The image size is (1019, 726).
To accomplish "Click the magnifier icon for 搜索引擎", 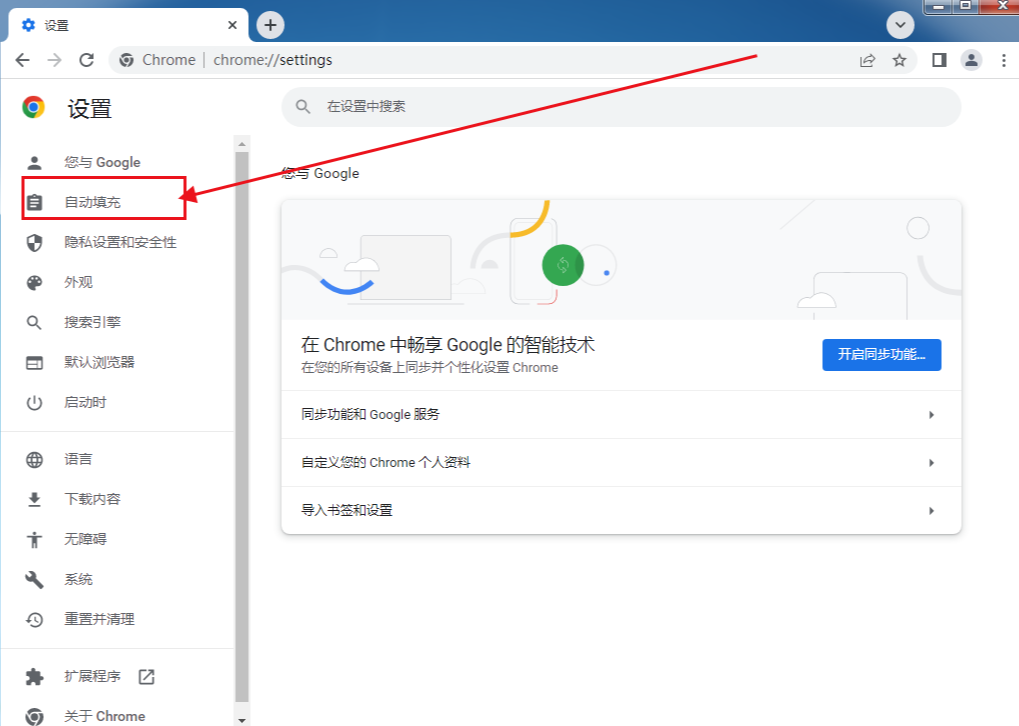I will [x=34, y=322].
